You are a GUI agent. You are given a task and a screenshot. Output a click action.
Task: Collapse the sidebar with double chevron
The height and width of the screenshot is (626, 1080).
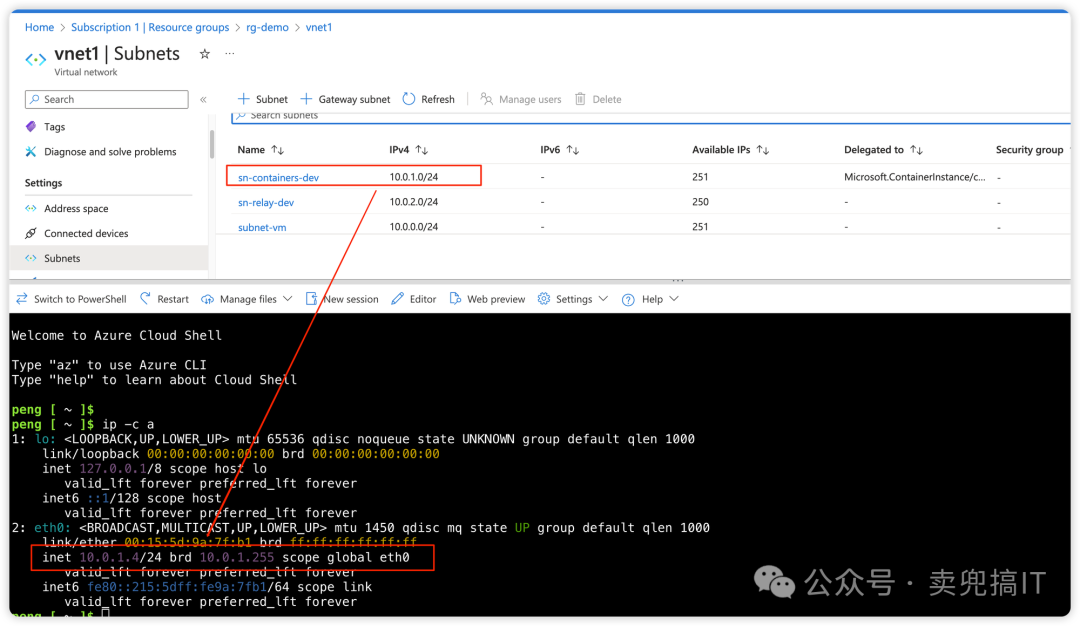coord(203,100)
